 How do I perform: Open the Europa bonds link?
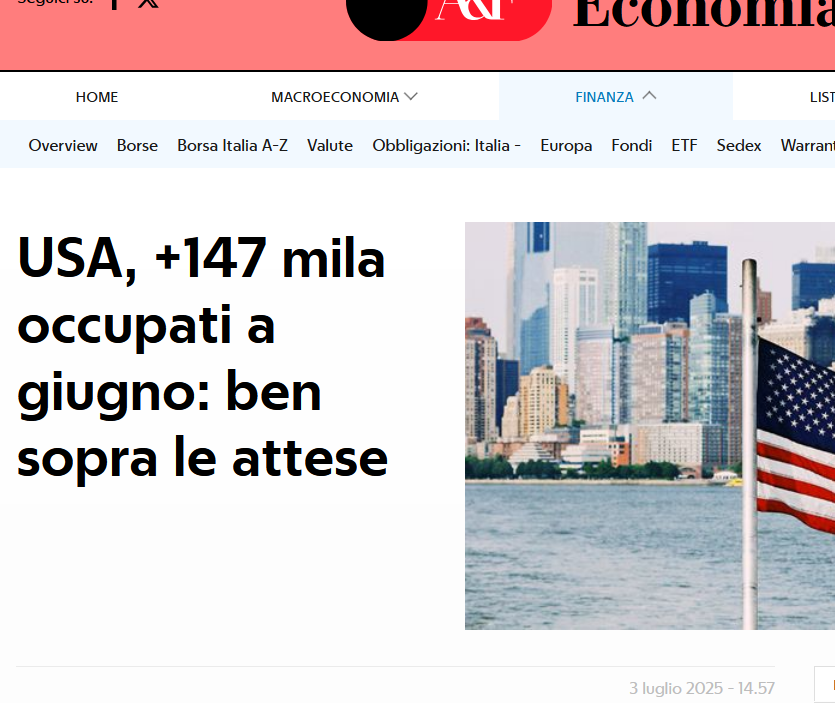coord(566,145)
